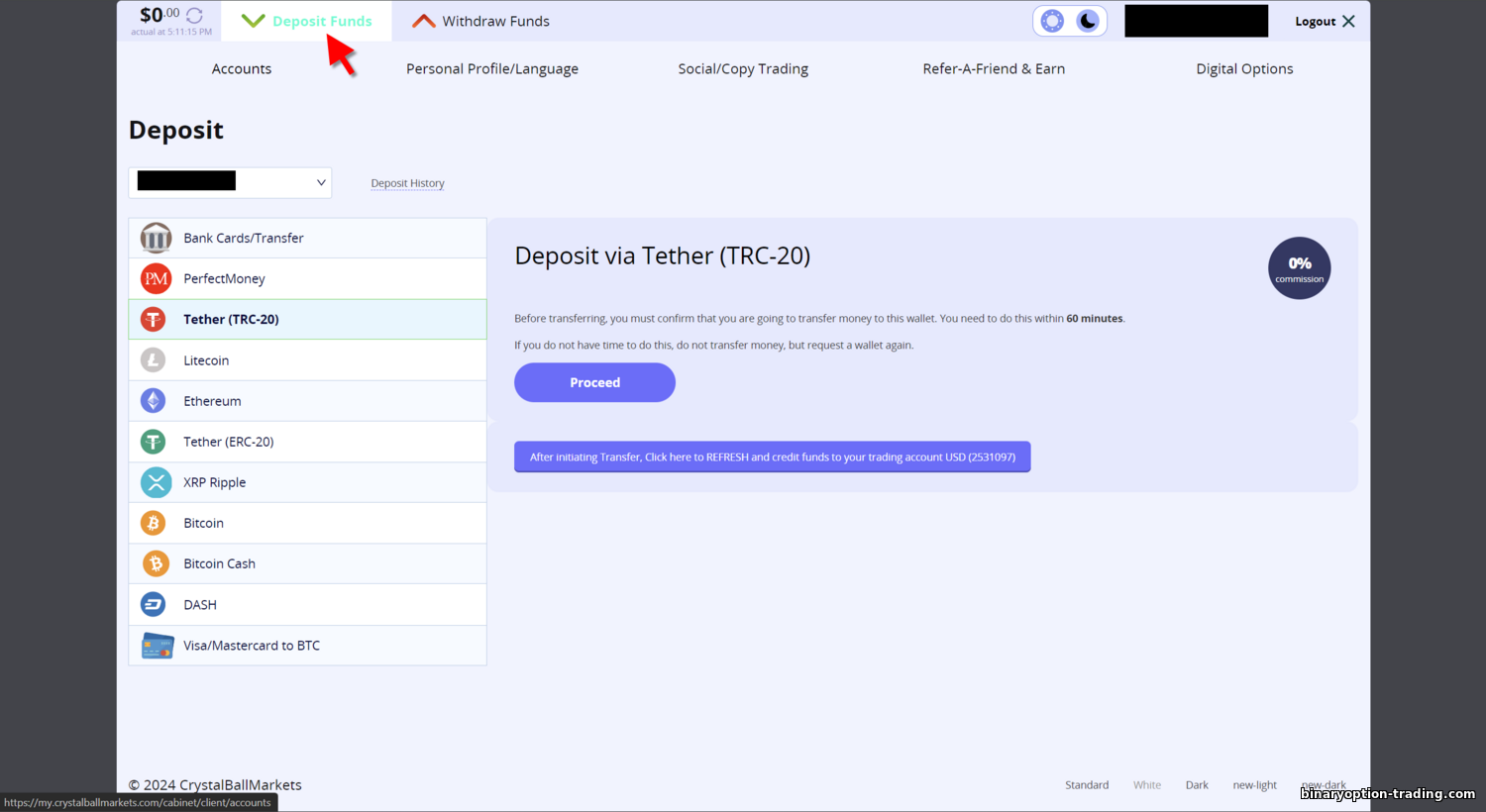Pick the Ethereum diamond icon

pyautogui.click(x=153, y=401)
